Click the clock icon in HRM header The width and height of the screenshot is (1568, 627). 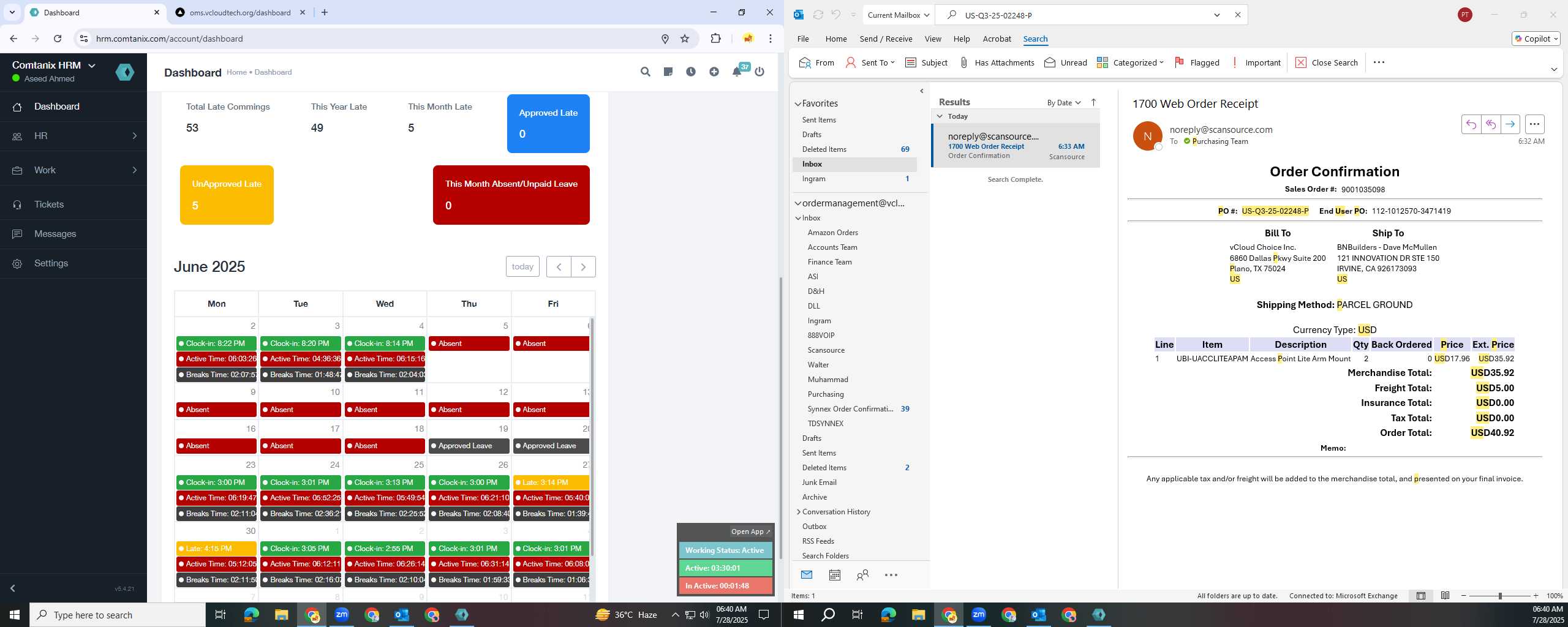[x=691, y=72]
